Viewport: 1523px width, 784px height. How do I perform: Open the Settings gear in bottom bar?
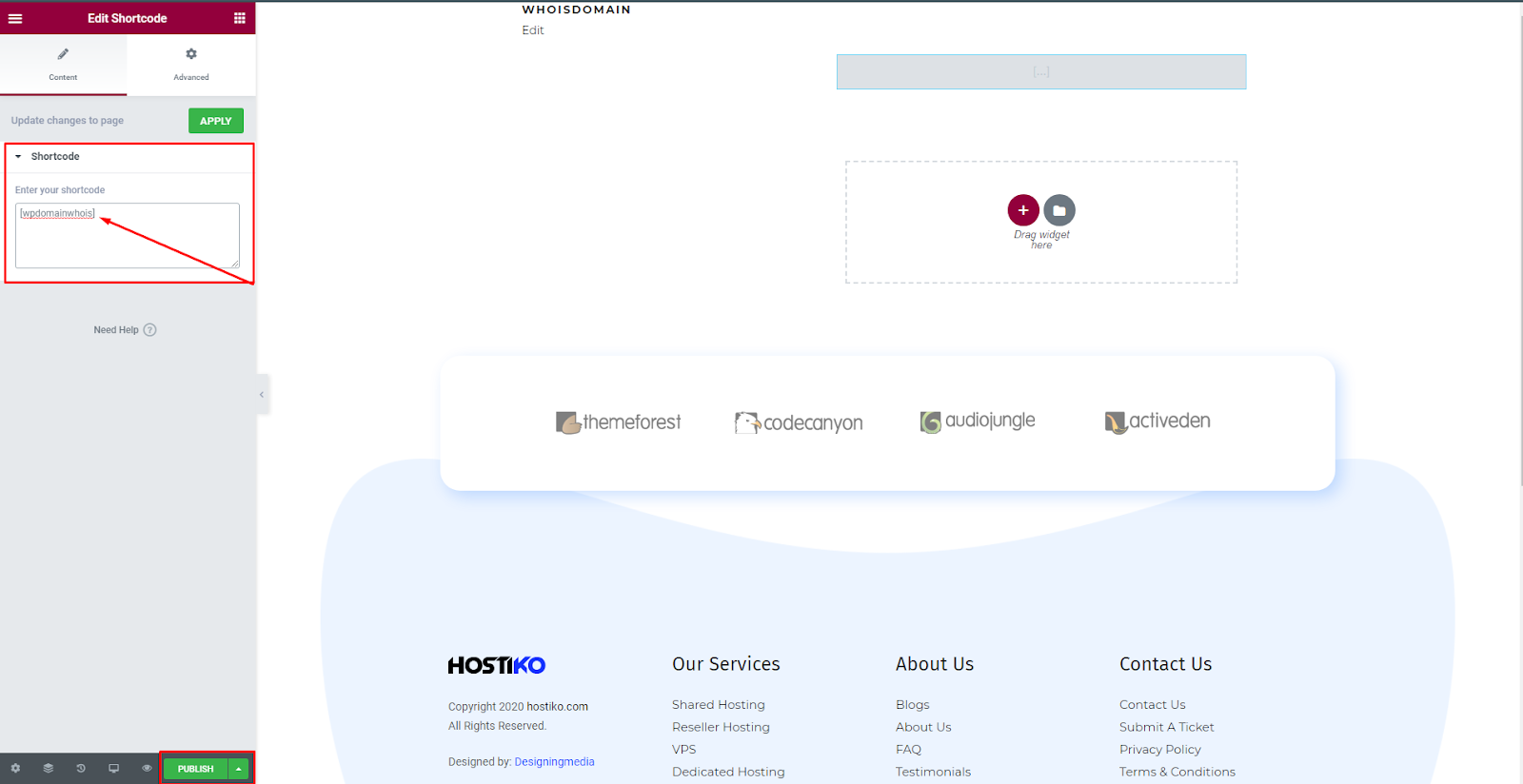(15, 768)
